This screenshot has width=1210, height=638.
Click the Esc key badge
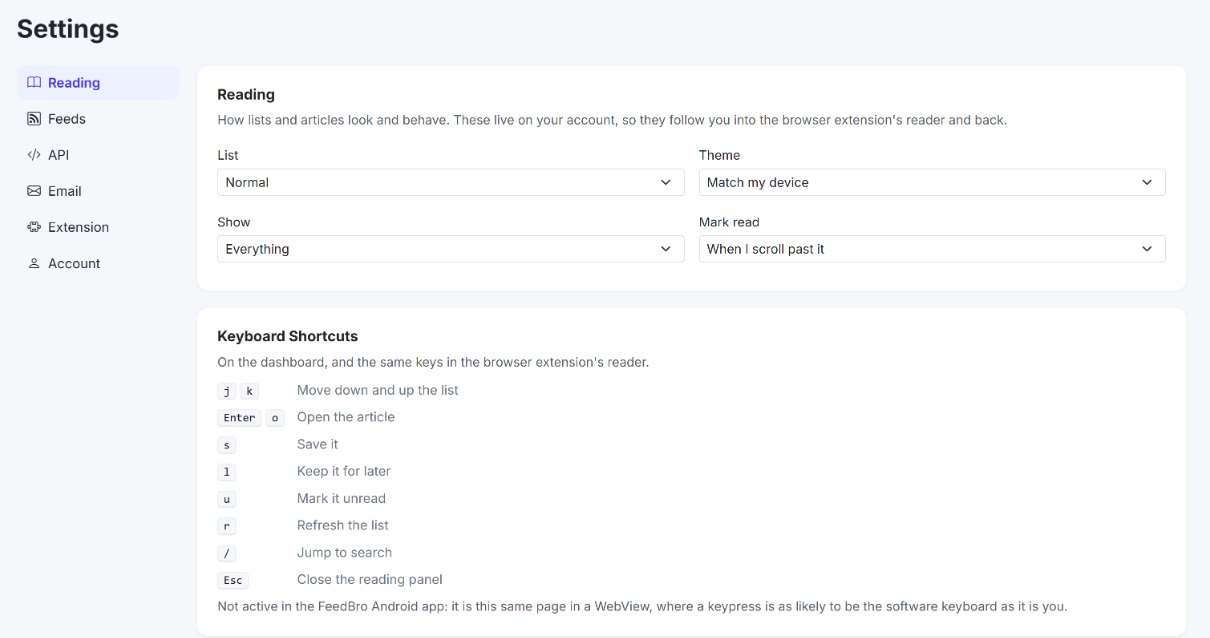(233, 580)
